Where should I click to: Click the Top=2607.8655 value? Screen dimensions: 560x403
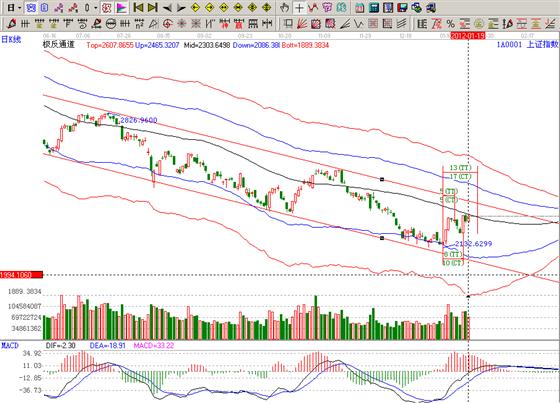pyautogui.click(x=110, y=45)
